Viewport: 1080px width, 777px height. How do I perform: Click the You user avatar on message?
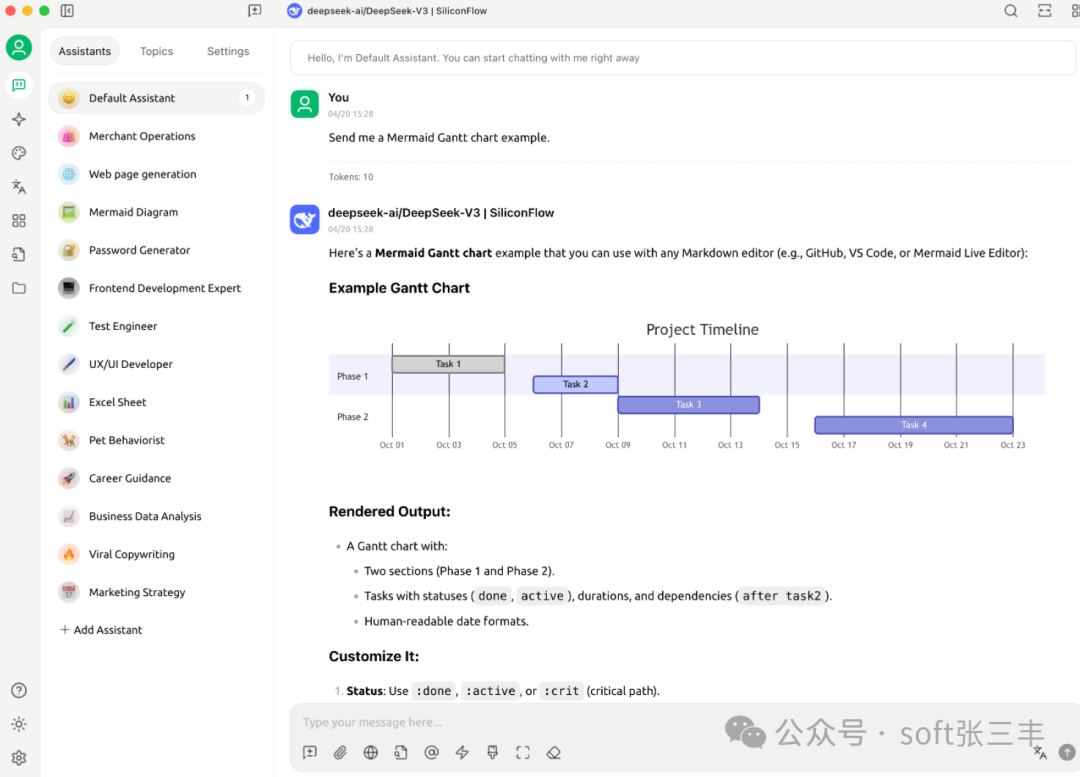[x=304, y=104]
